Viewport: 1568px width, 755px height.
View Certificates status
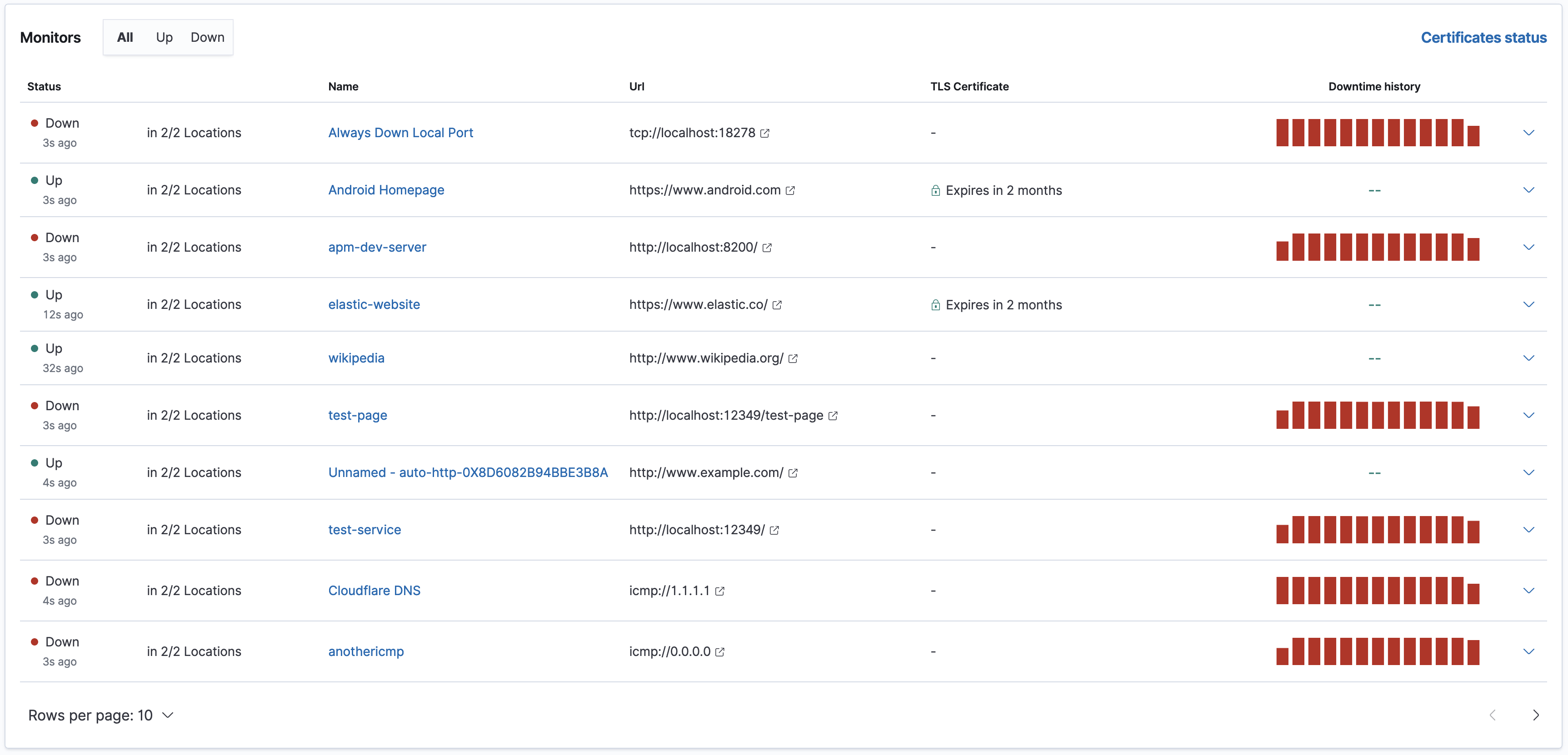click(1484, 37)
